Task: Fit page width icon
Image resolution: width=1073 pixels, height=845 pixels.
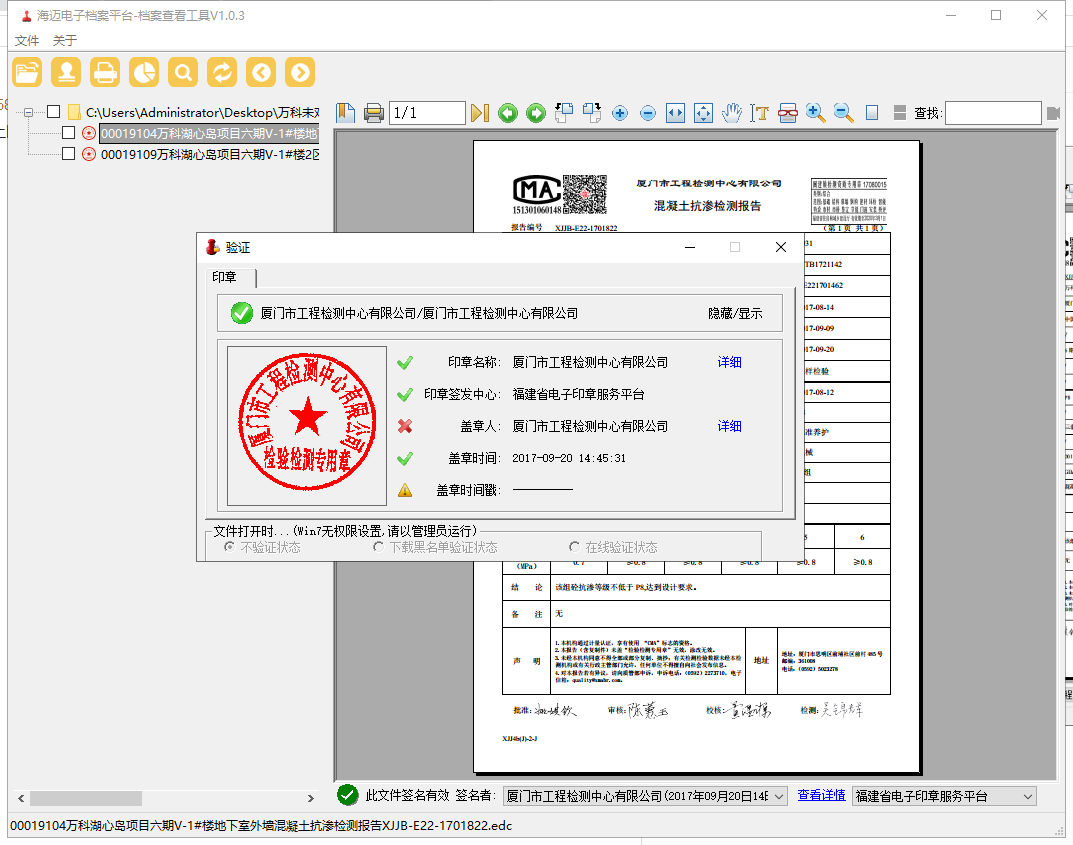Action: point(675,113)
